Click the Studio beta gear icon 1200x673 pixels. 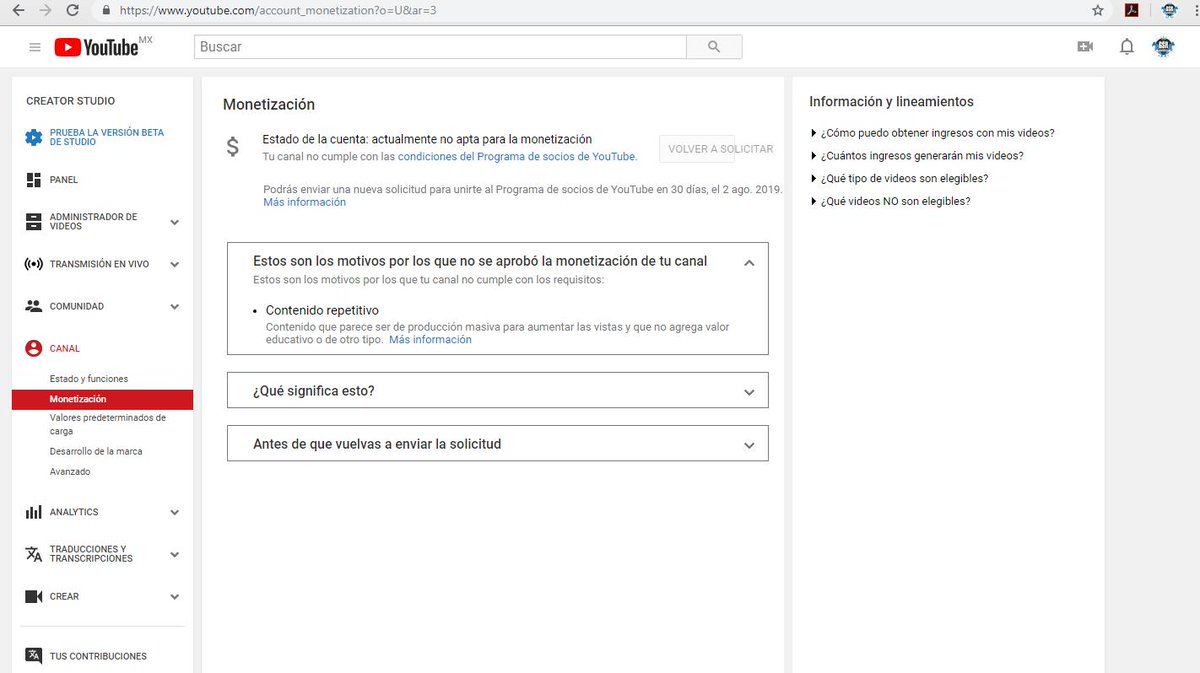(x=34, y=137)
